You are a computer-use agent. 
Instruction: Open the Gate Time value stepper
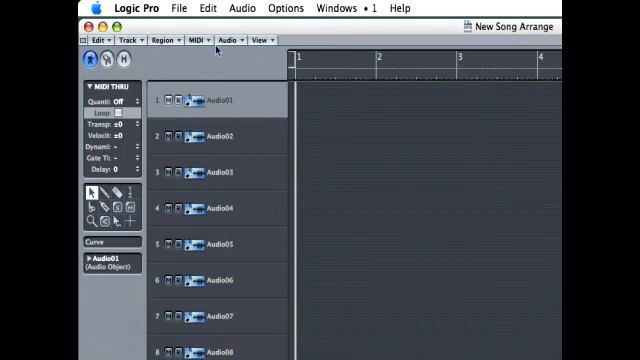pos(137,158)
